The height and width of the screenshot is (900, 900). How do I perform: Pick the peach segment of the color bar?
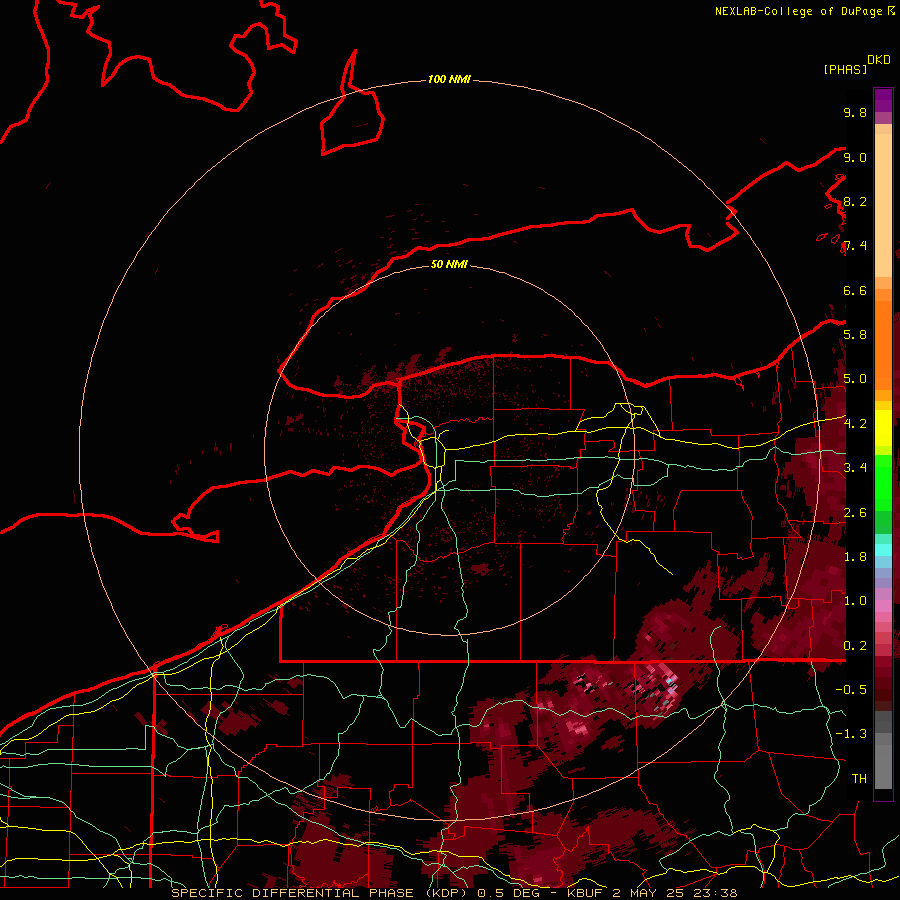click(883, 205)
